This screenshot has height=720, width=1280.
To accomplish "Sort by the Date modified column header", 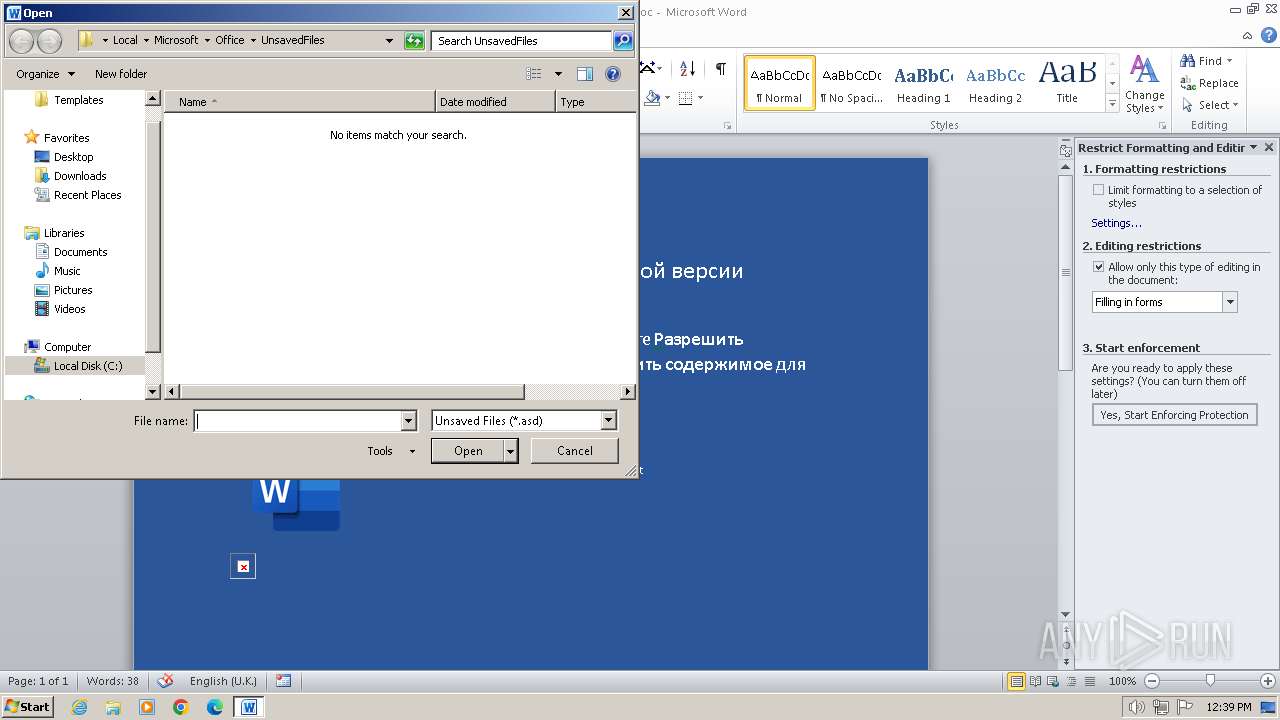I will (495, 102).
